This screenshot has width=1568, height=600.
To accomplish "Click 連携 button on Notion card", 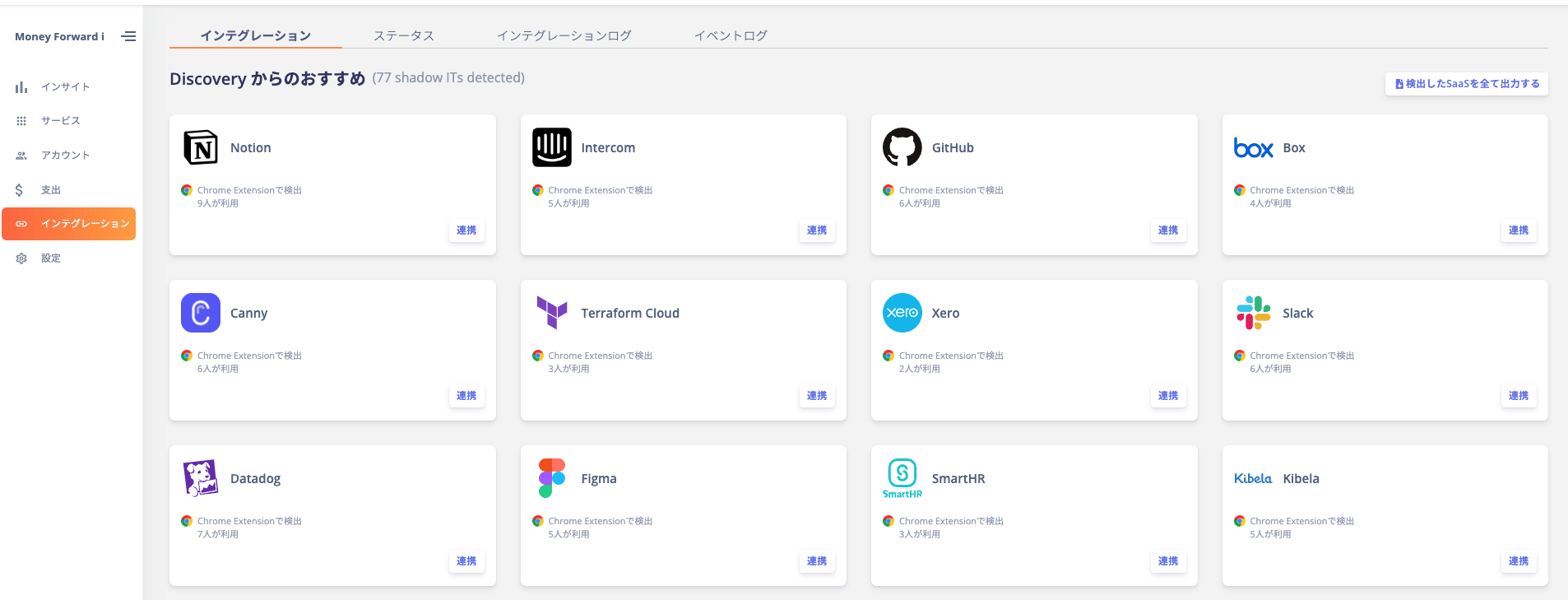I will 466,230.
